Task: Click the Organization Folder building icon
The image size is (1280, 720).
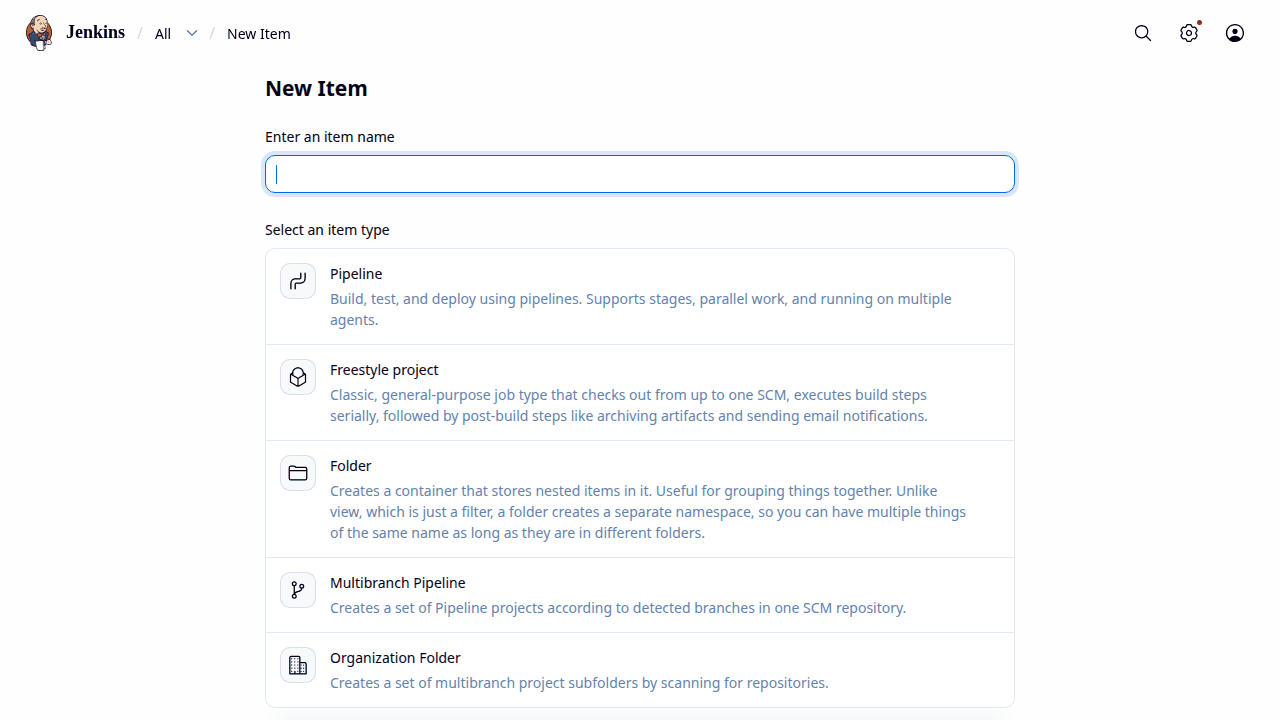Action: 298,665
